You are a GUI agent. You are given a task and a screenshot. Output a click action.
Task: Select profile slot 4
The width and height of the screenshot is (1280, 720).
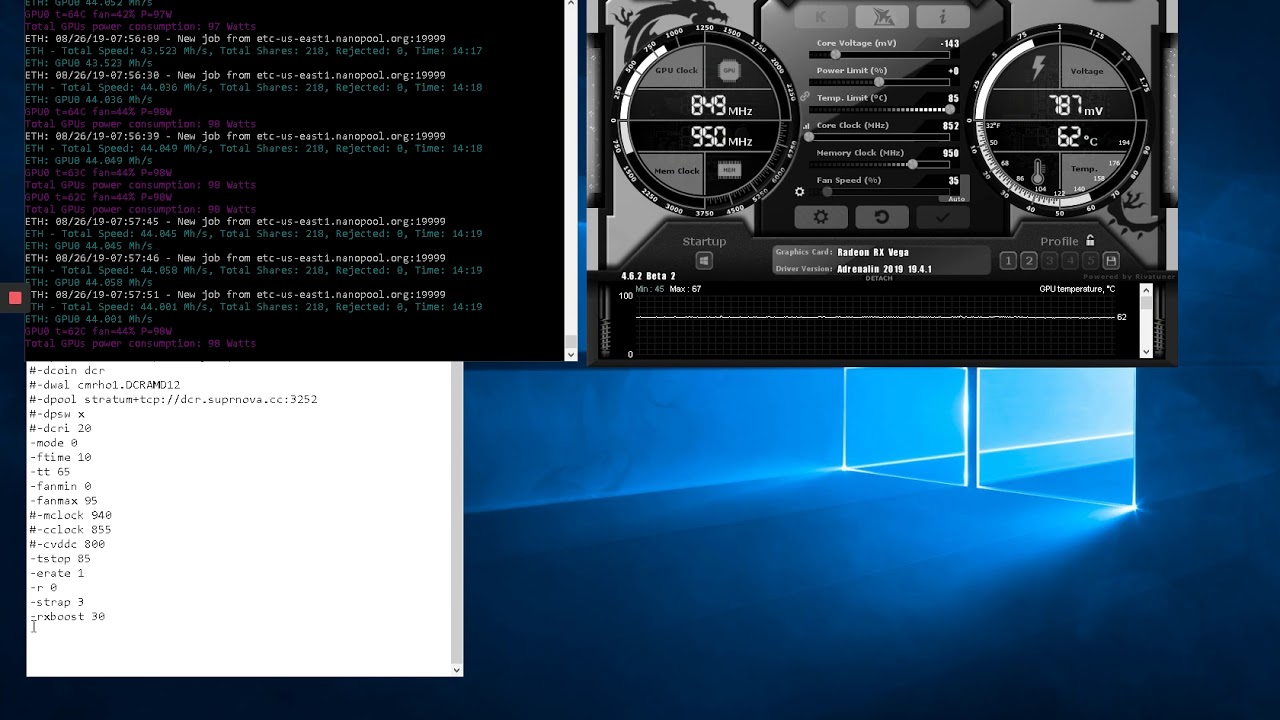1070,261
